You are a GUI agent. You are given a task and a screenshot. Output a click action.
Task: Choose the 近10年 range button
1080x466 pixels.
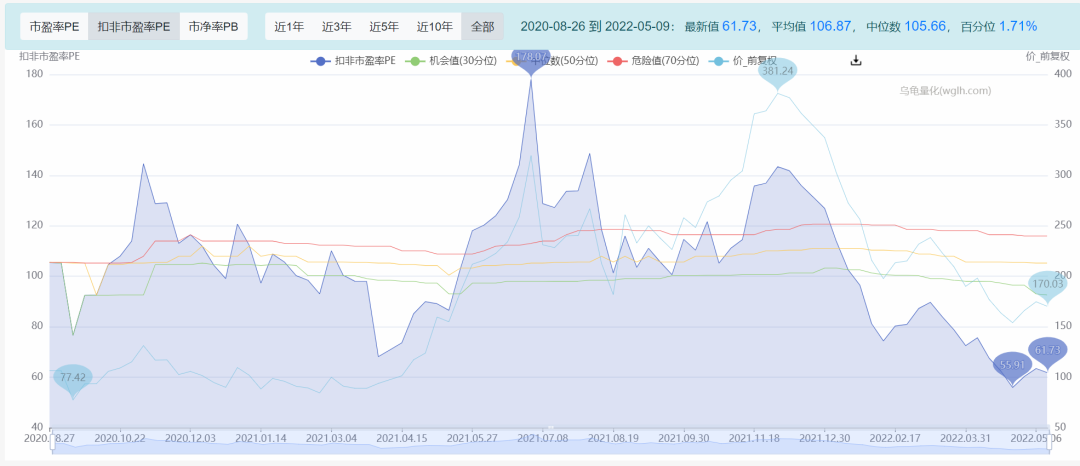coord(436,26)
